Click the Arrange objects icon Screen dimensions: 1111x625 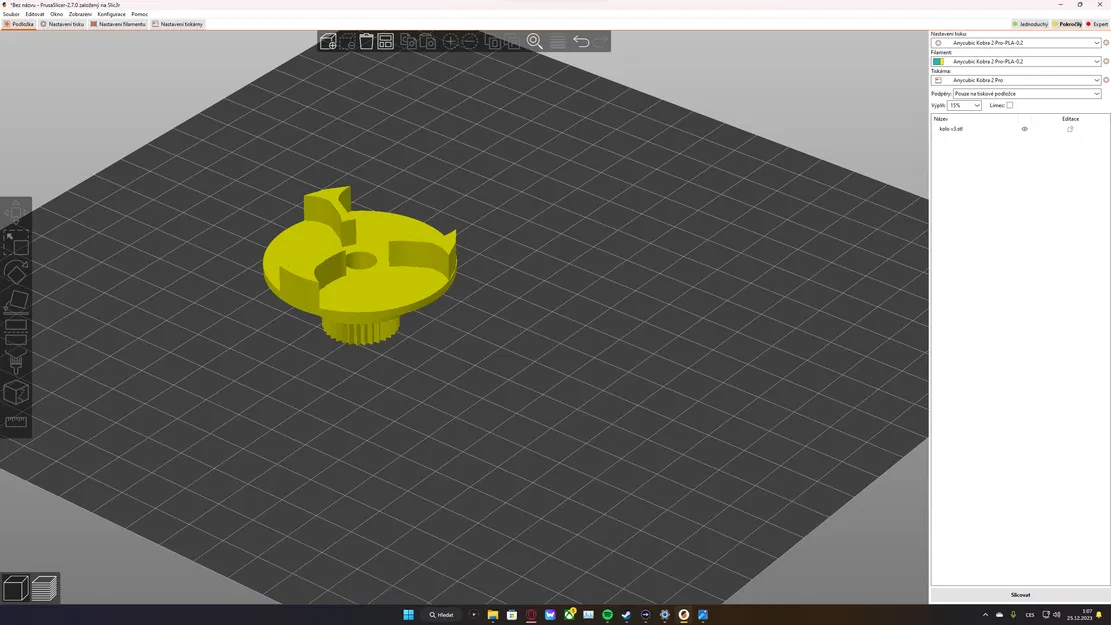click(385, 41)
